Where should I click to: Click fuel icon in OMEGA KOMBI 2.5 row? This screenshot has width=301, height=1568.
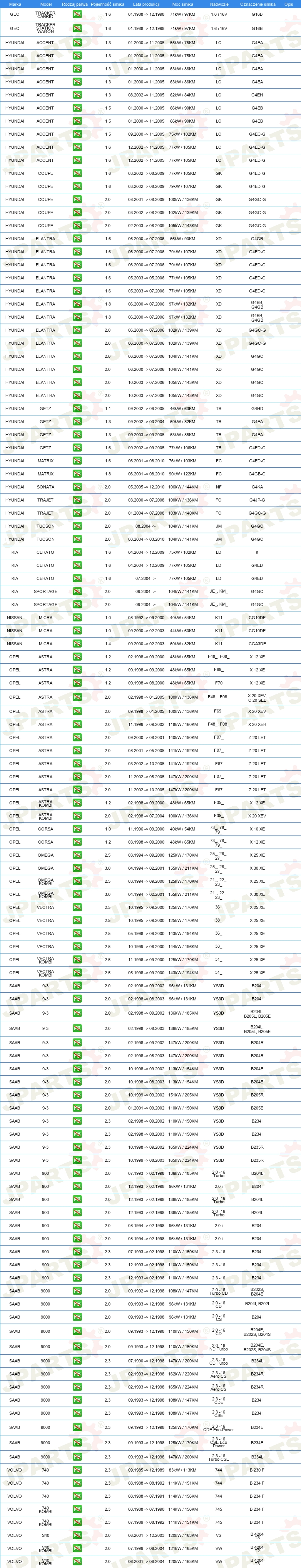pyautogui.click(x=77, y=881)
